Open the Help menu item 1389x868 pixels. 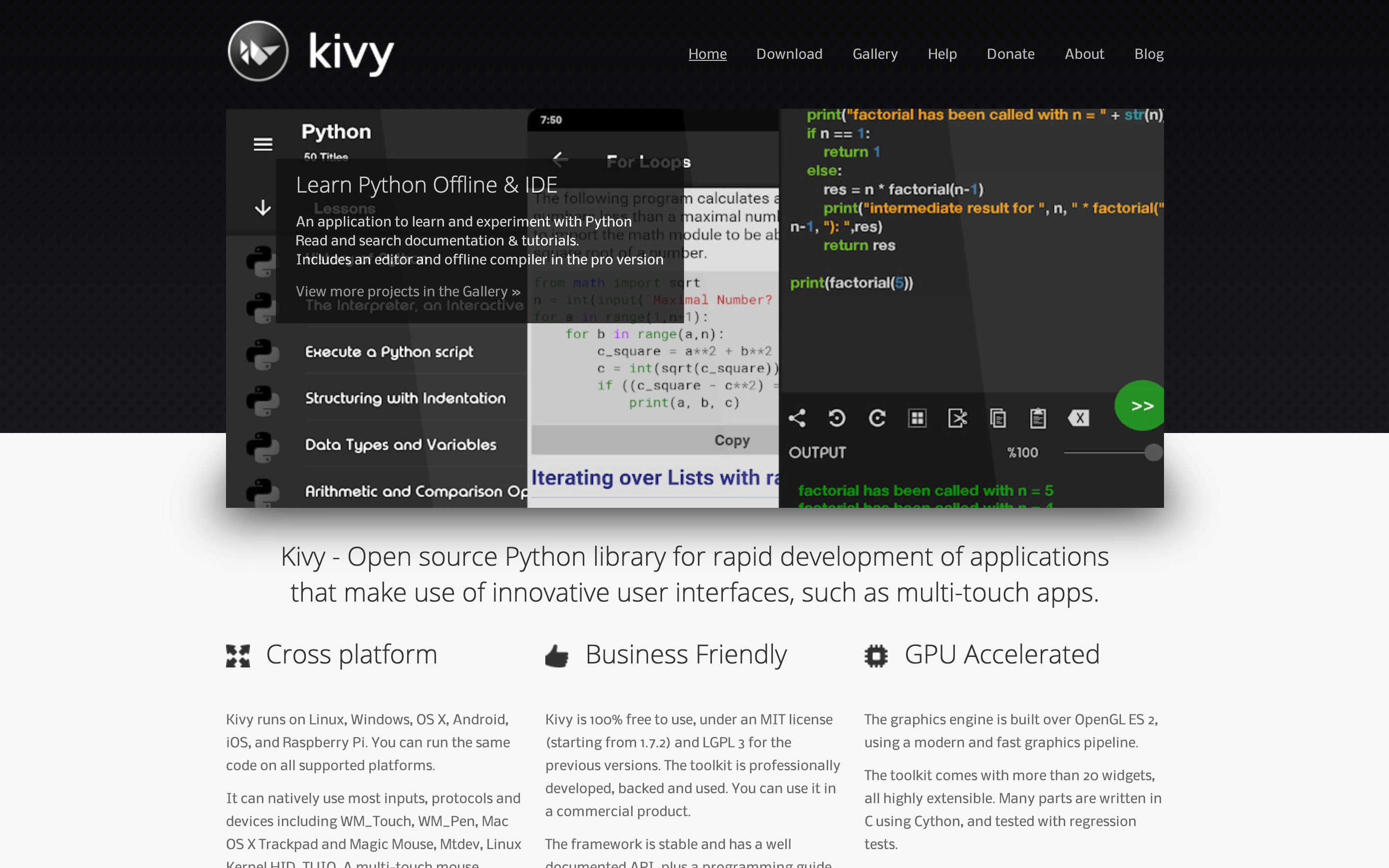tap(942, 54)
